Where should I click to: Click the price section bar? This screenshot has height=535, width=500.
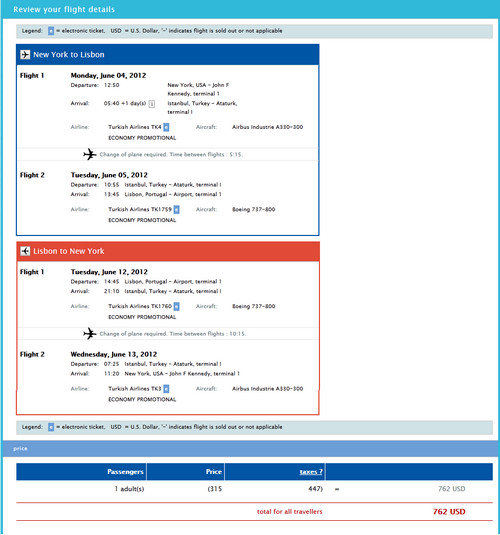coord(250,448)
